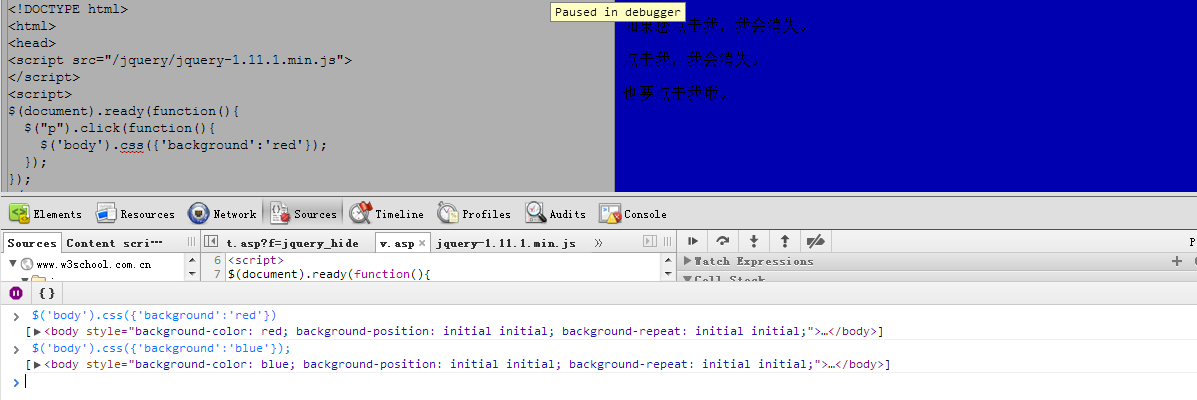Click line number 7 in source gutter
Viewport: 1197px width, 400px height.
coord(218,274)
